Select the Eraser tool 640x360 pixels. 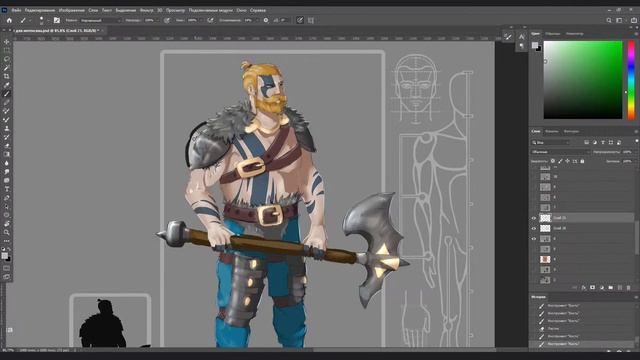click(x=7, y=145)
